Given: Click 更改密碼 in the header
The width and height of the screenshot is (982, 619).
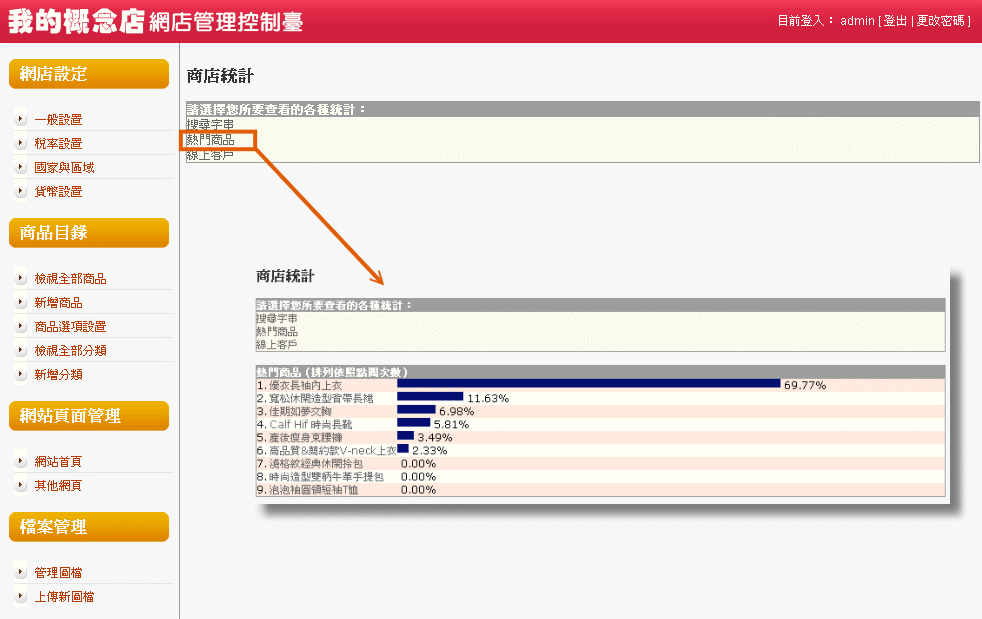Looking at the screenshot, I should coord(940,21).
